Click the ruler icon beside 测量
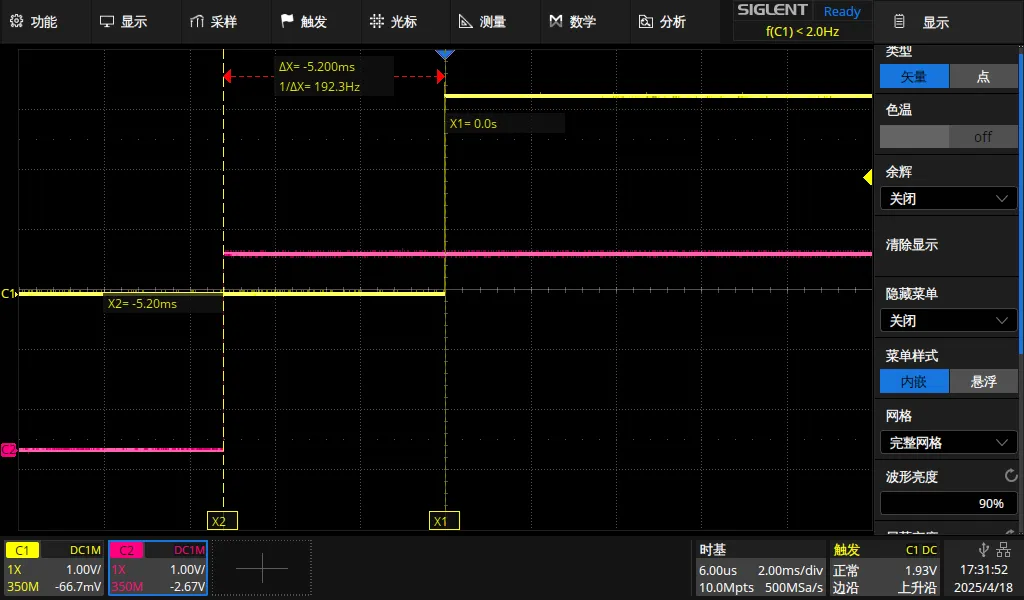 coord(466,22)
